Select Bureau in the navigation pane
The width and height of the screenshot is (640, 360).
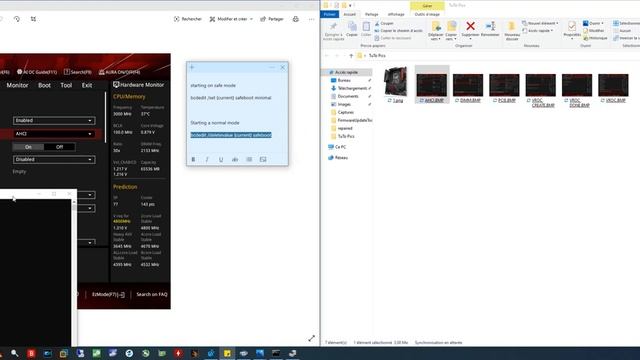click(x=344, y=80)
